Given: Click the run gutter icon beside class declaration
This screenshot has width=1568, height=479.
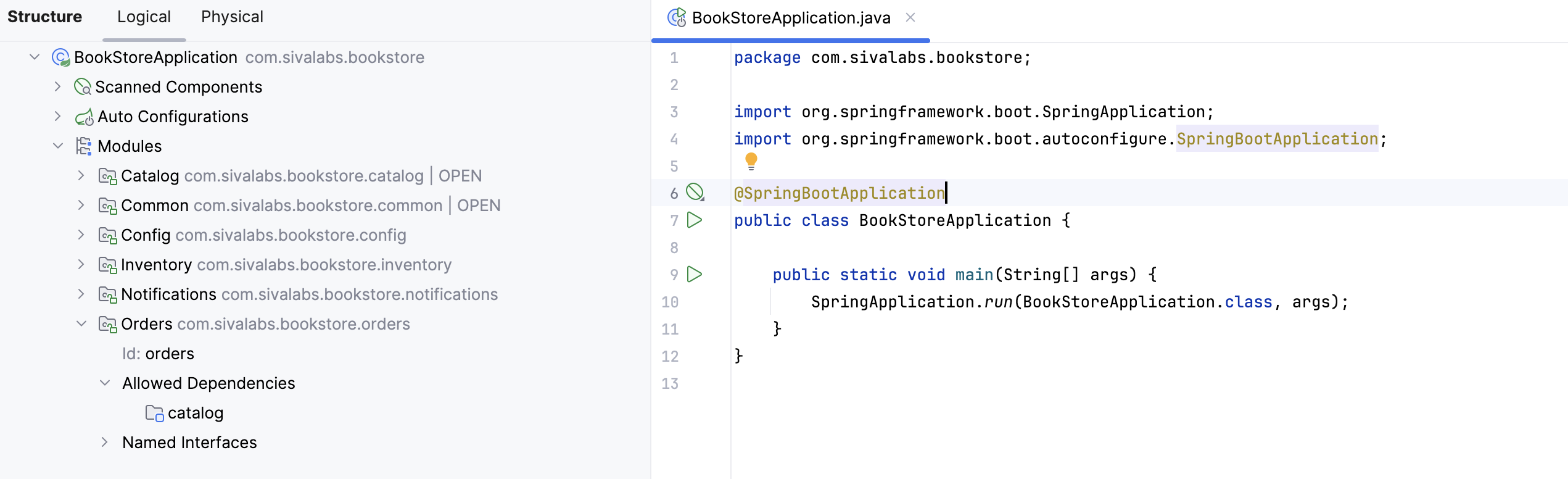Looking at the screenshot, I should coord(695,220).
